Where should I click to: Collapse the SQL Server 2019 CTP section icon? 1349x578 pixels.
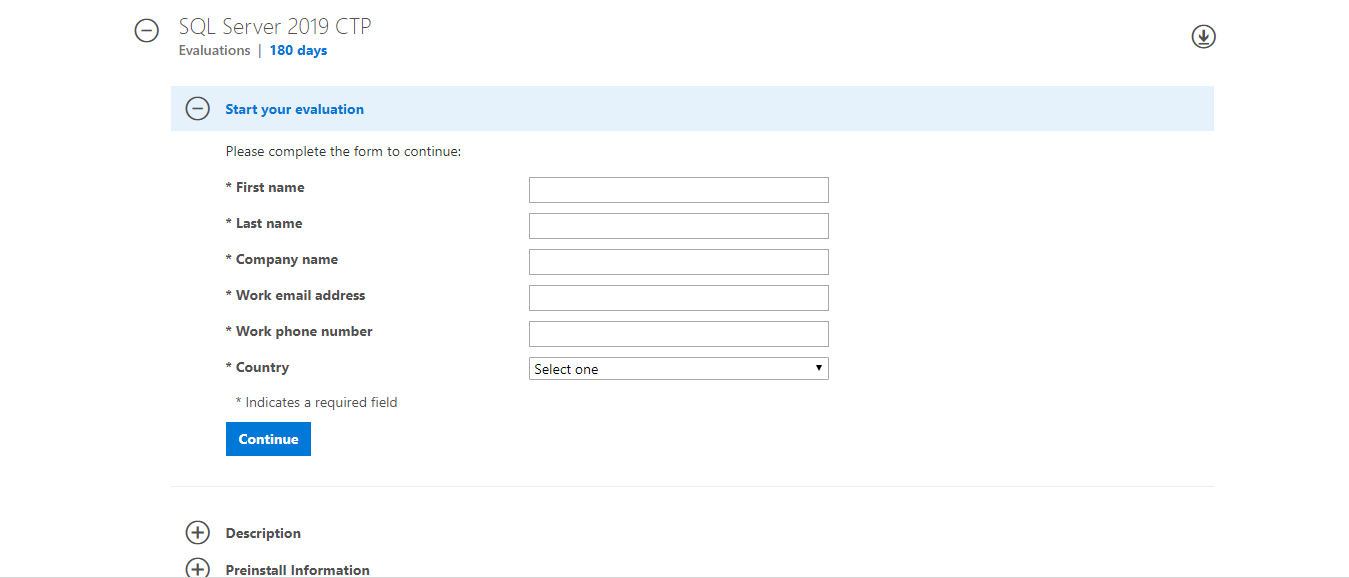tap(147, 31)
